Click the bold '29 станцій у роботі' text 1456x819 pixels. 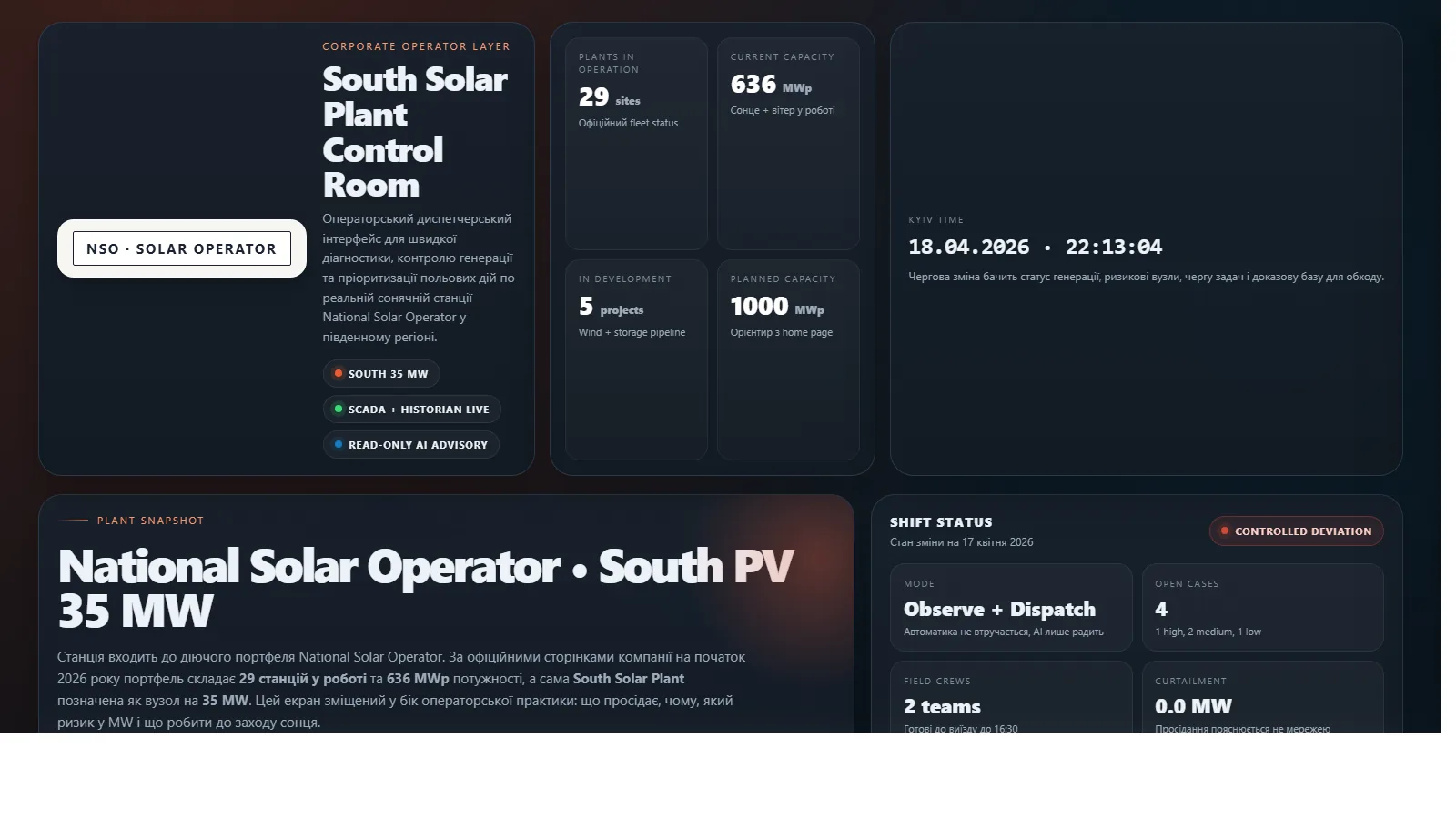(x=303, y=679)
